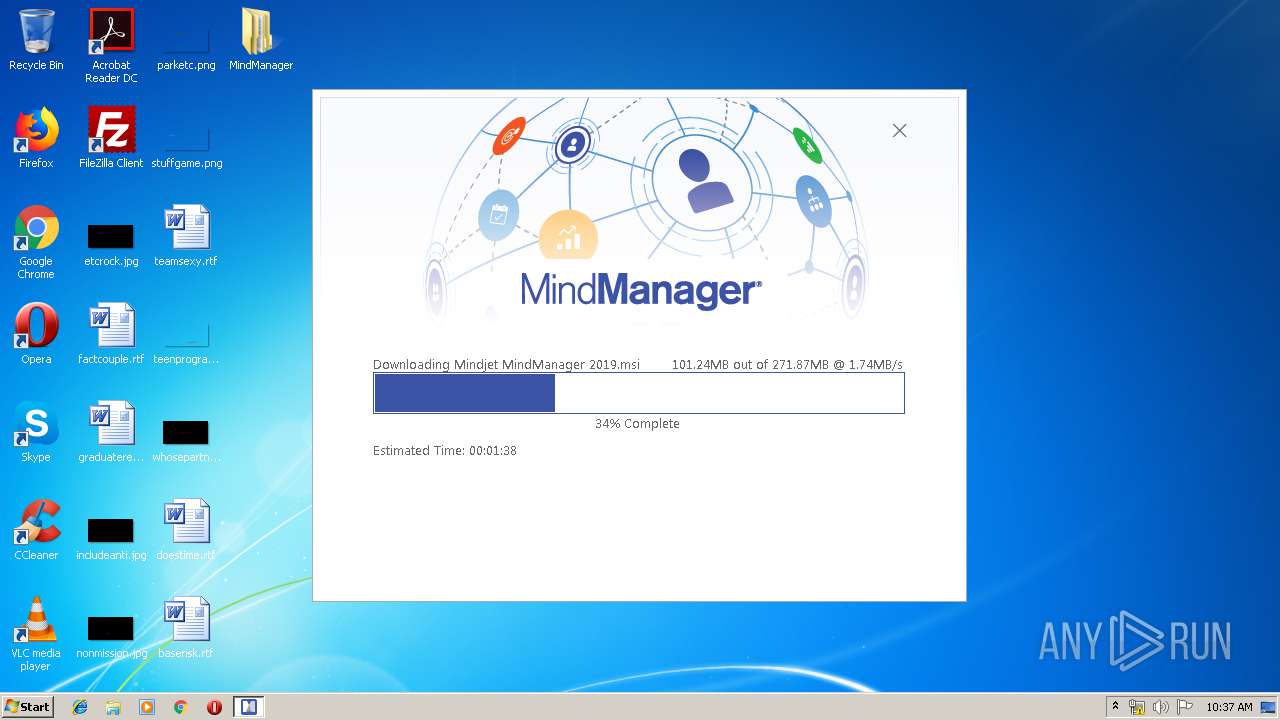This screenshot has width=1280, height=720.
Task: Open the Action Center flag icon
Action: pyautogui.click(x=1184, y=707)
